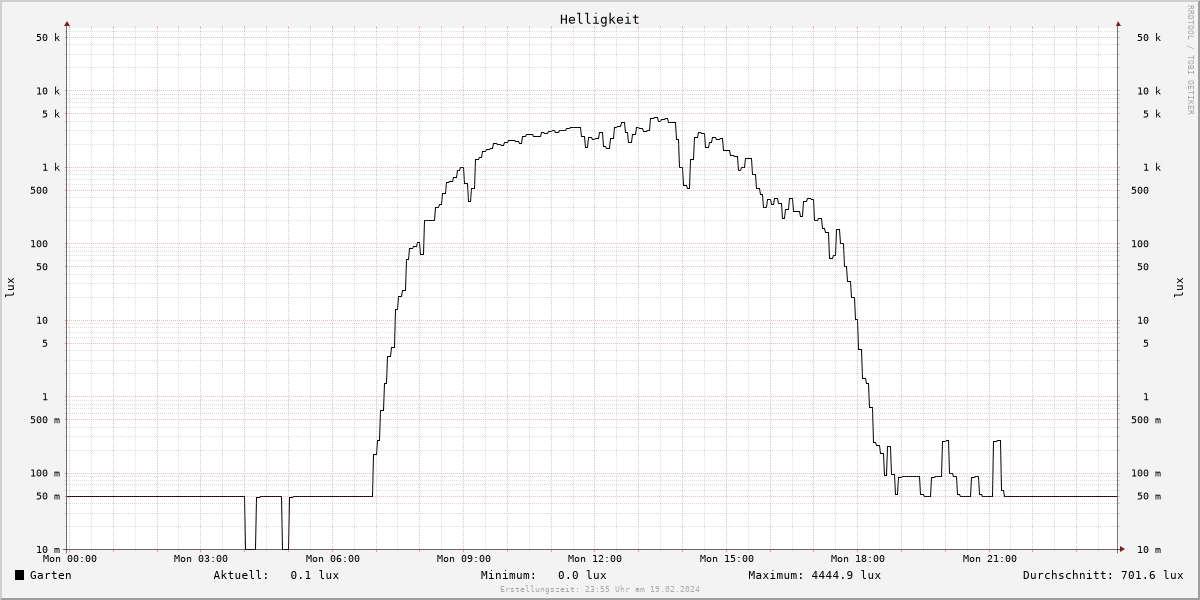Select the "10 k" tick on the right axis
The width and height of the screenshot is (1200, 600).
1149,91
